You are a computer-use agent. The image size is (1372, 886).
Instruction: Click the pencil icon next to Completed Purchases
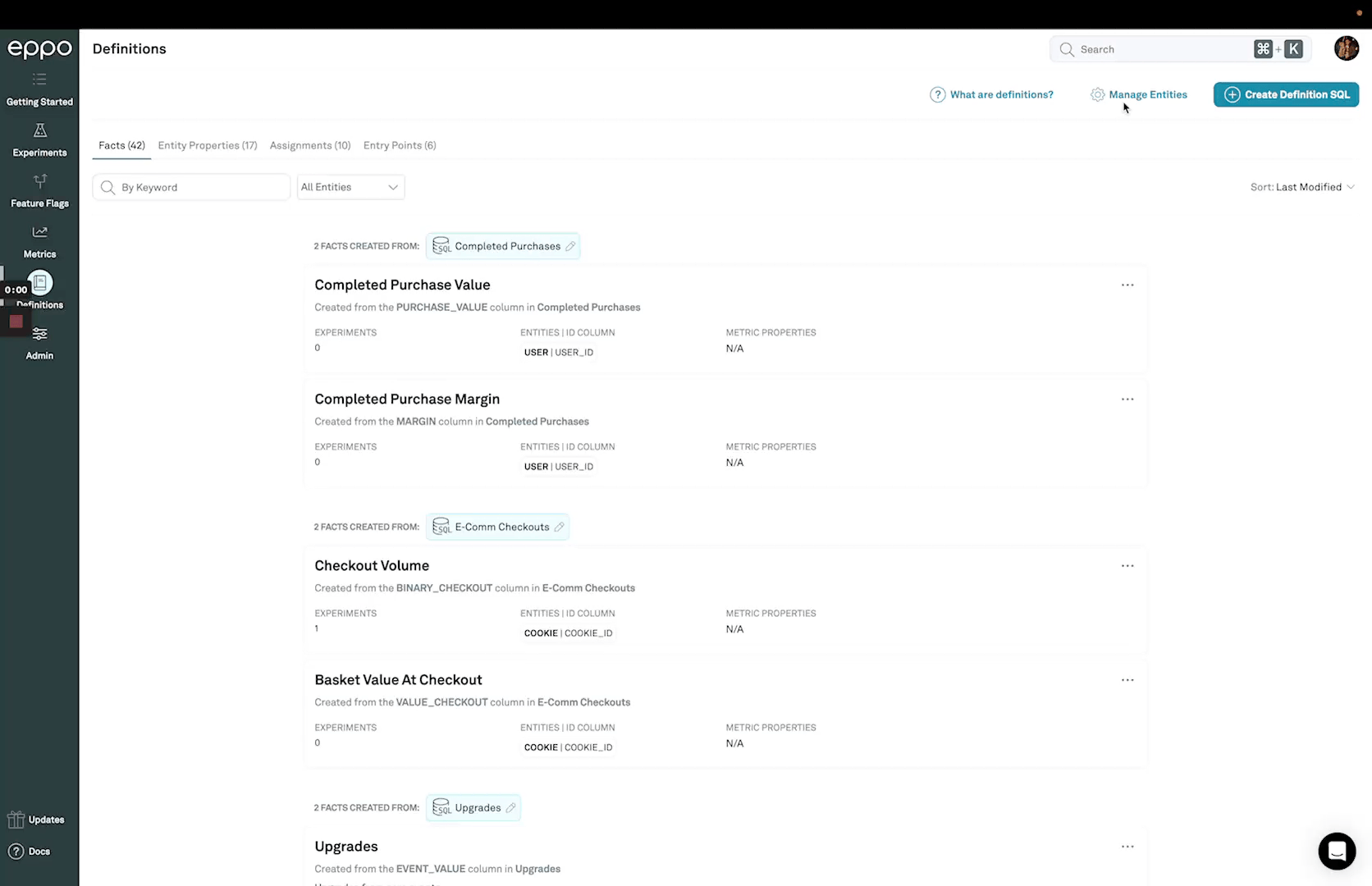coord(570,246)
